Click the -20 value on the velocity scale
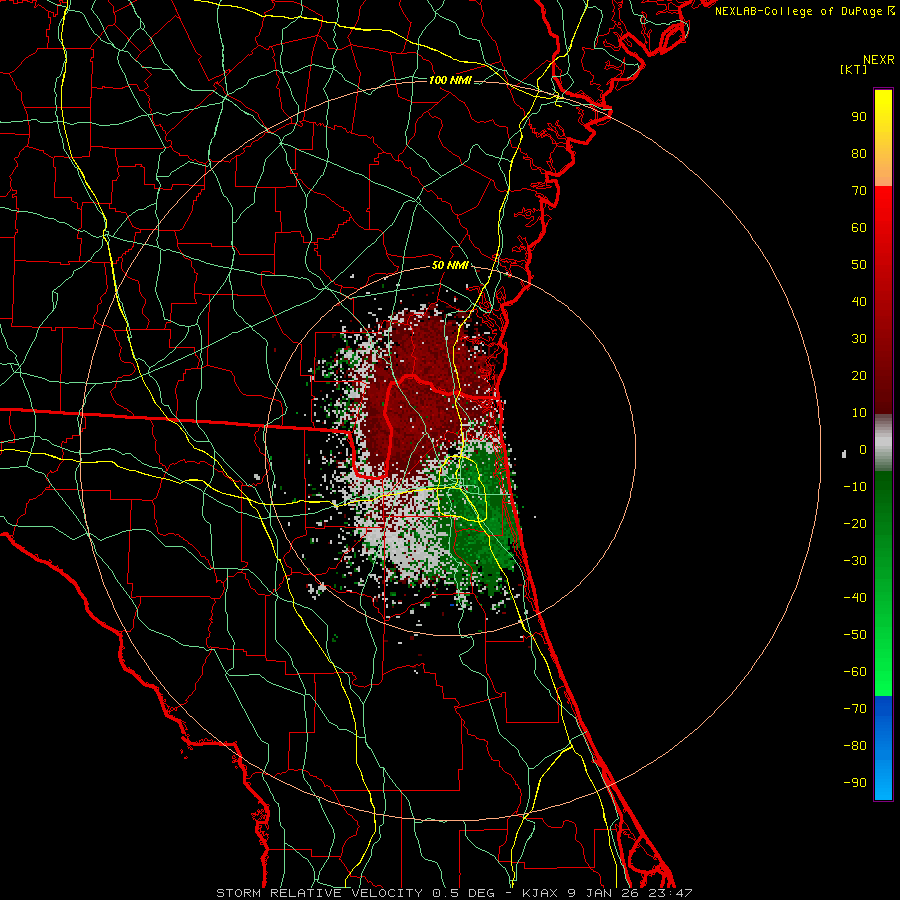The image size is (900, 900). pyautogui.click(x=855, y=524)
